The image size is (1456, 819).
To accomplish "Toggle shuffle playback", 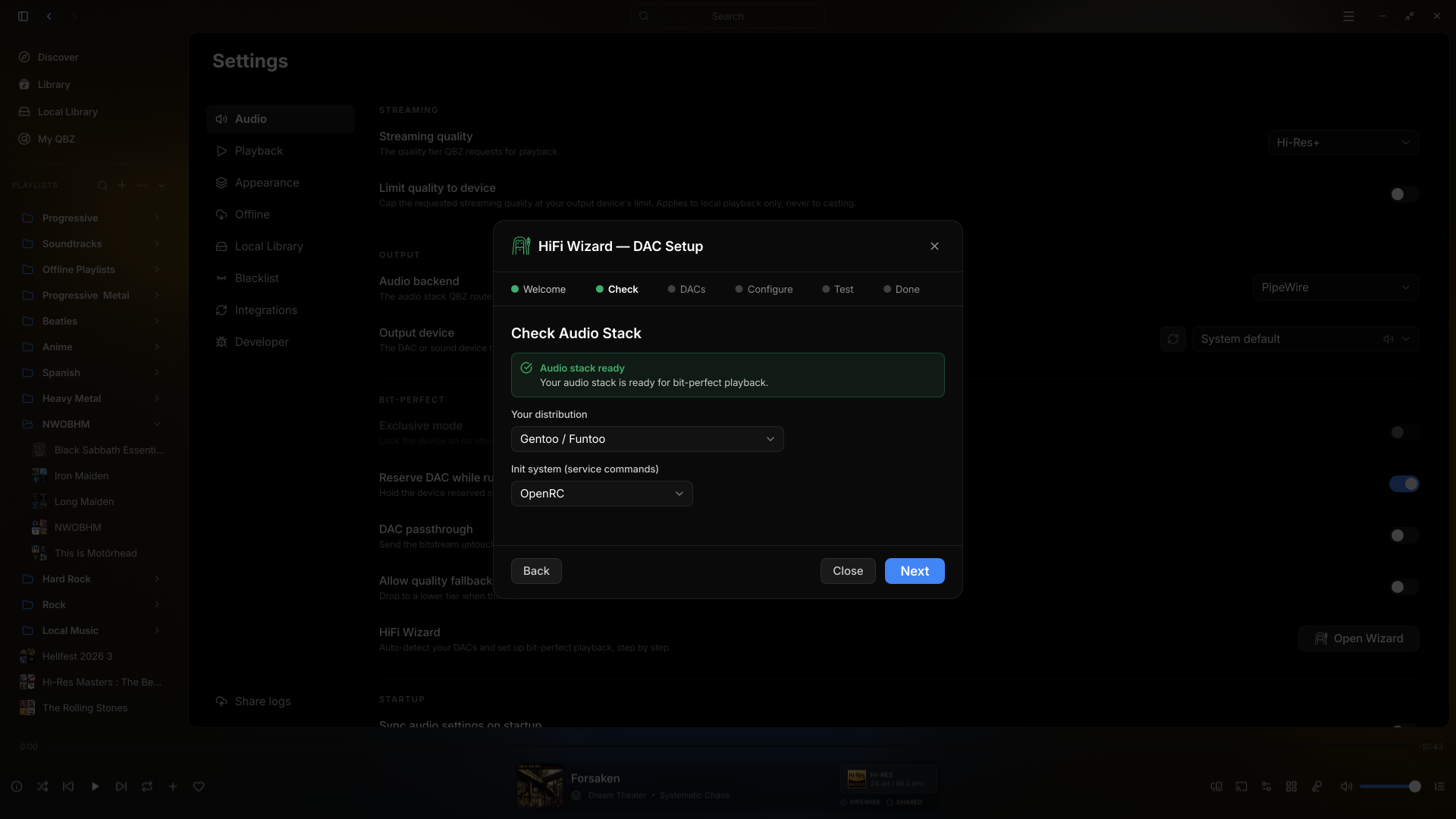I will (x=42, y=786).
